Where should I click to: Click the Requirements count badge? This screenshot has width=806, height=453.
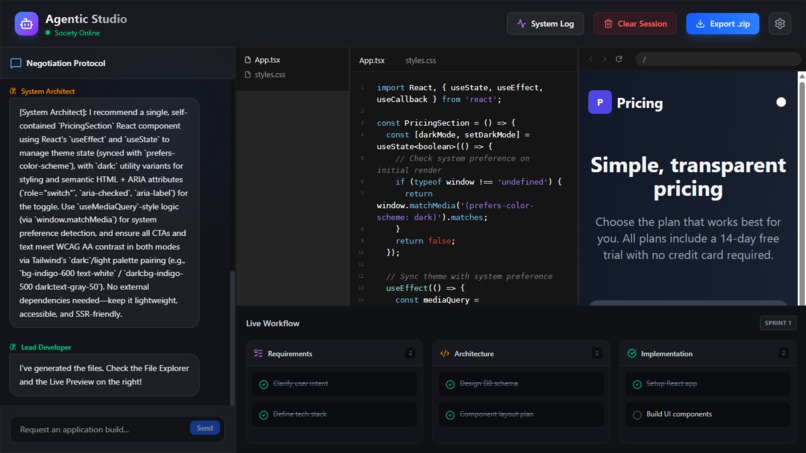[x=410, y=353]
